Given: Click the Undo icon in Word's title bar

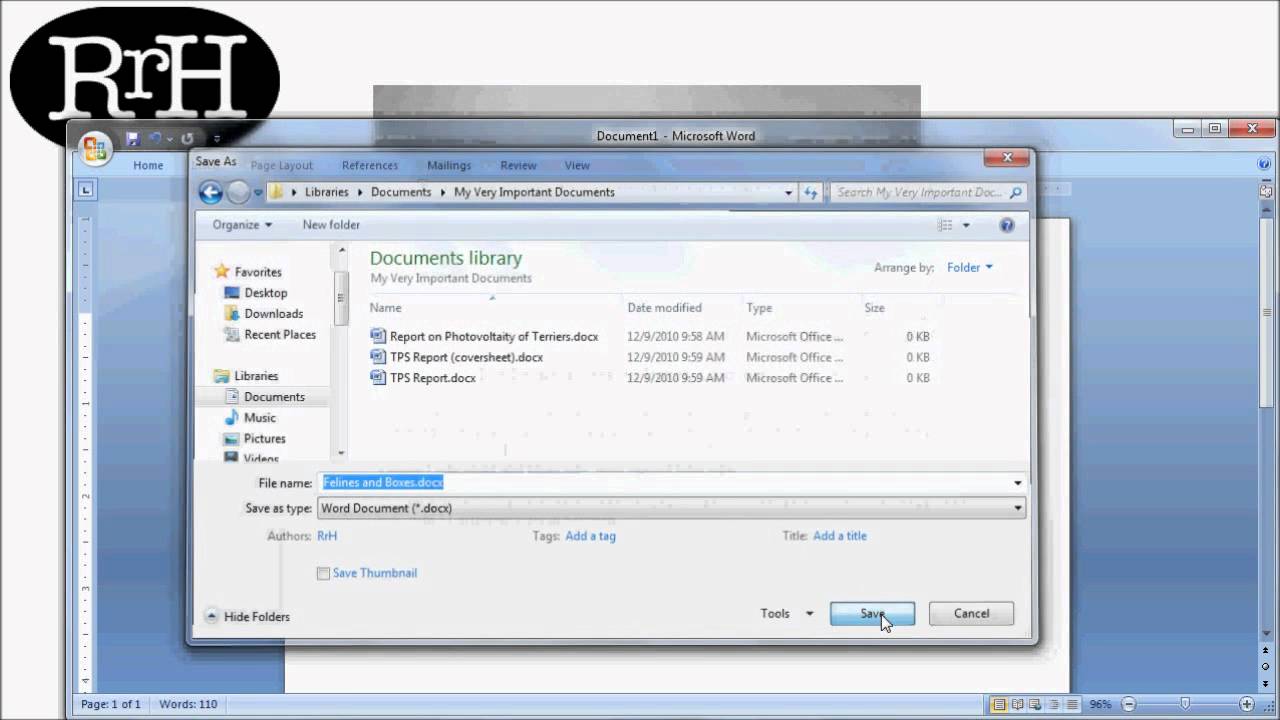Looking at the screenshot, I should click(155, 139).
